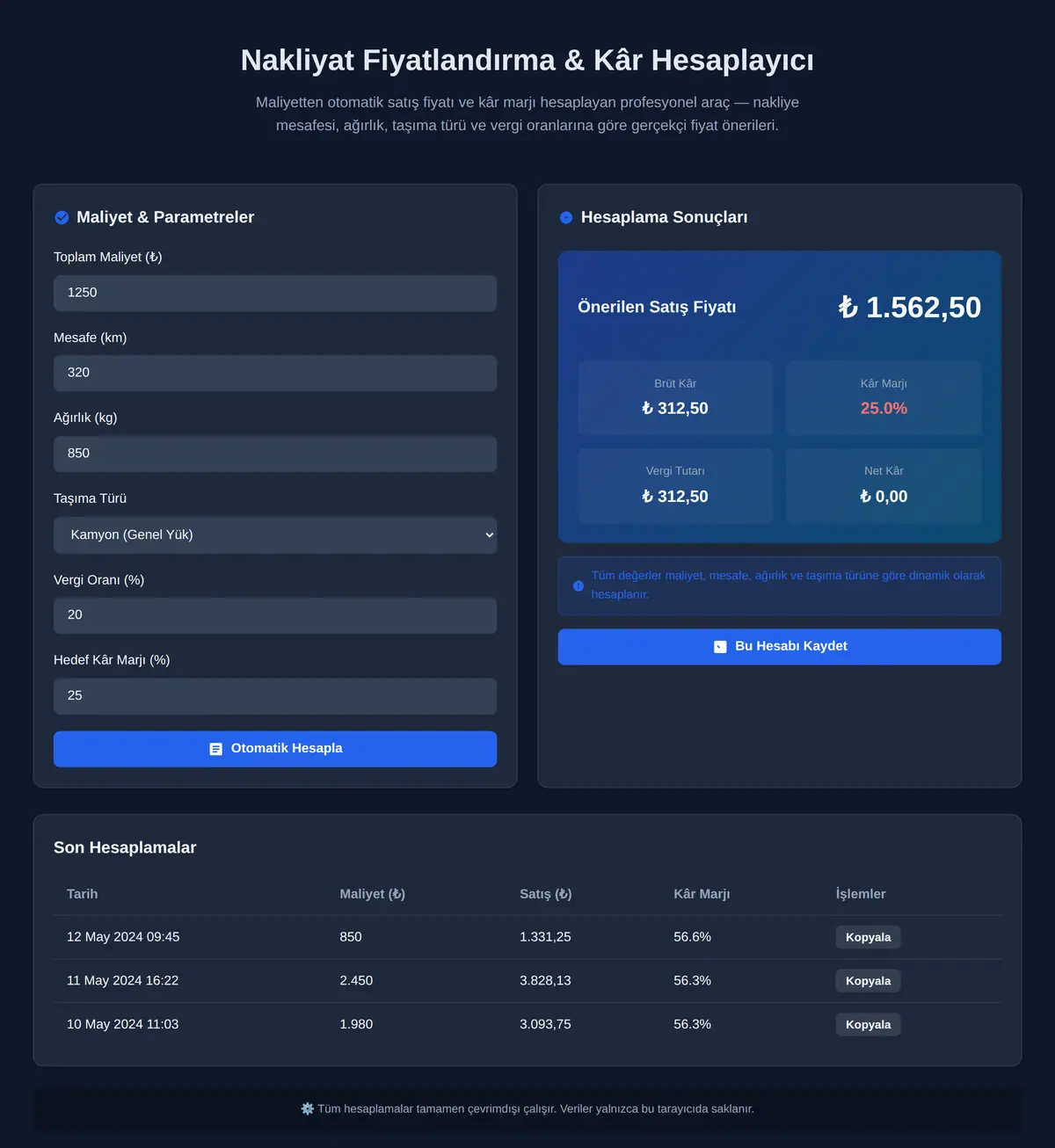The image size is (1055, 1148).
Task: Click the Vergi Oranı (%) field
Action: [275, 615]
